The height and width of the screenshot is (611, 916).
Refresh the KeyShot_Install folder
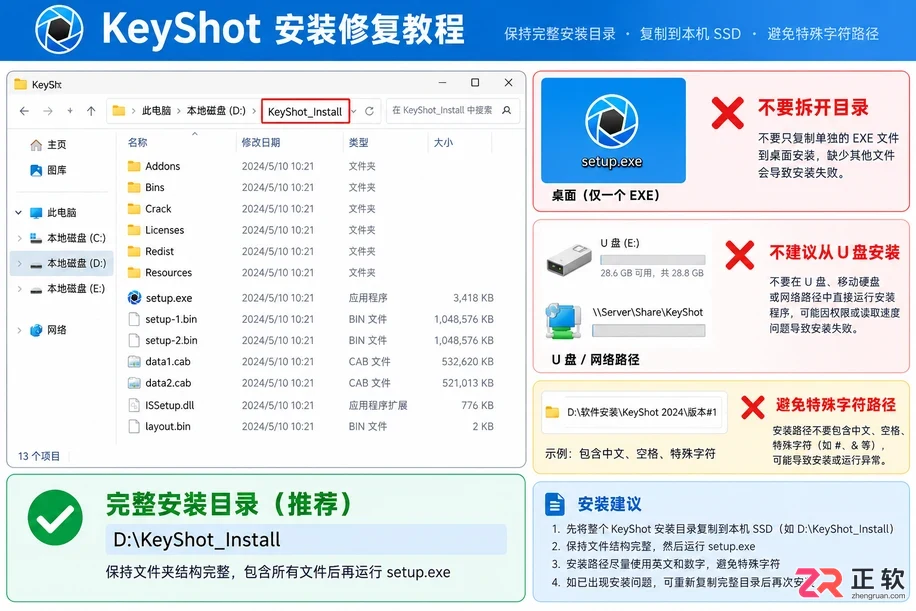point(369,111)
